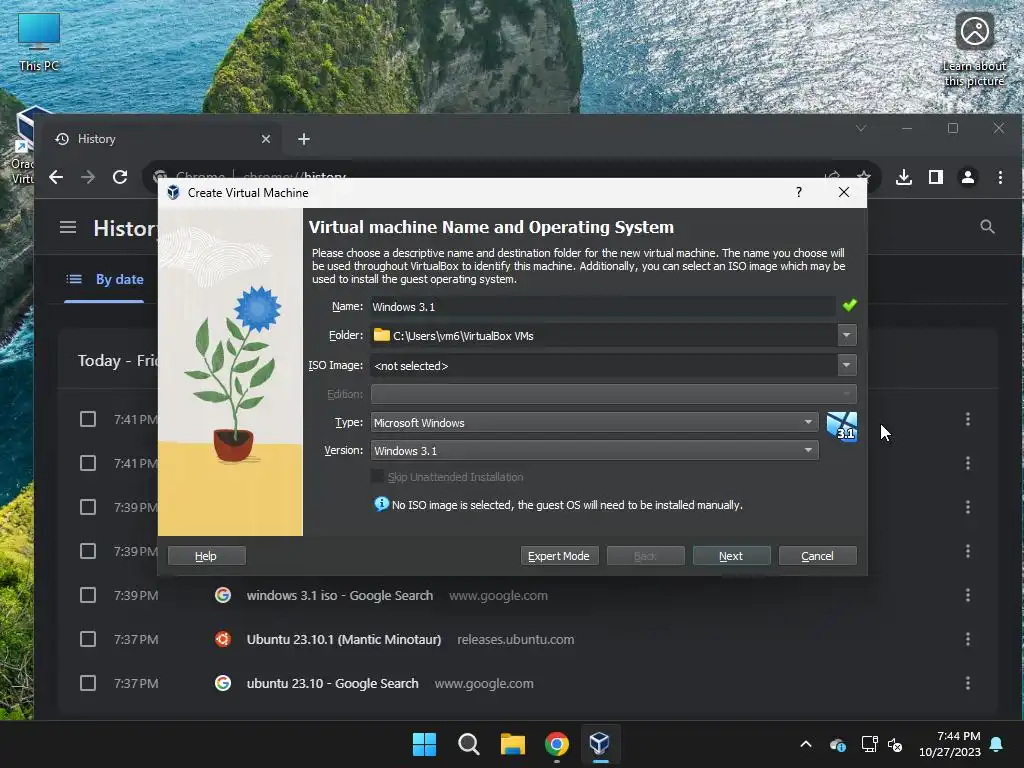
Task: Open Ubuntu 23.10.1 (Mantic Minotaur) history link
Action: 344,639
